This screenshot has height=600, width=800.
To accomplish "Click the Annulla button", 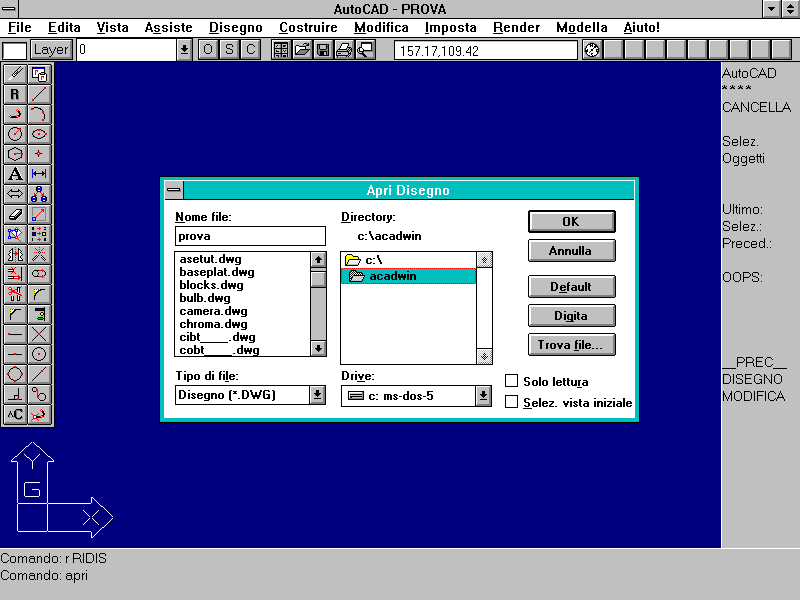I will [571, 251].
